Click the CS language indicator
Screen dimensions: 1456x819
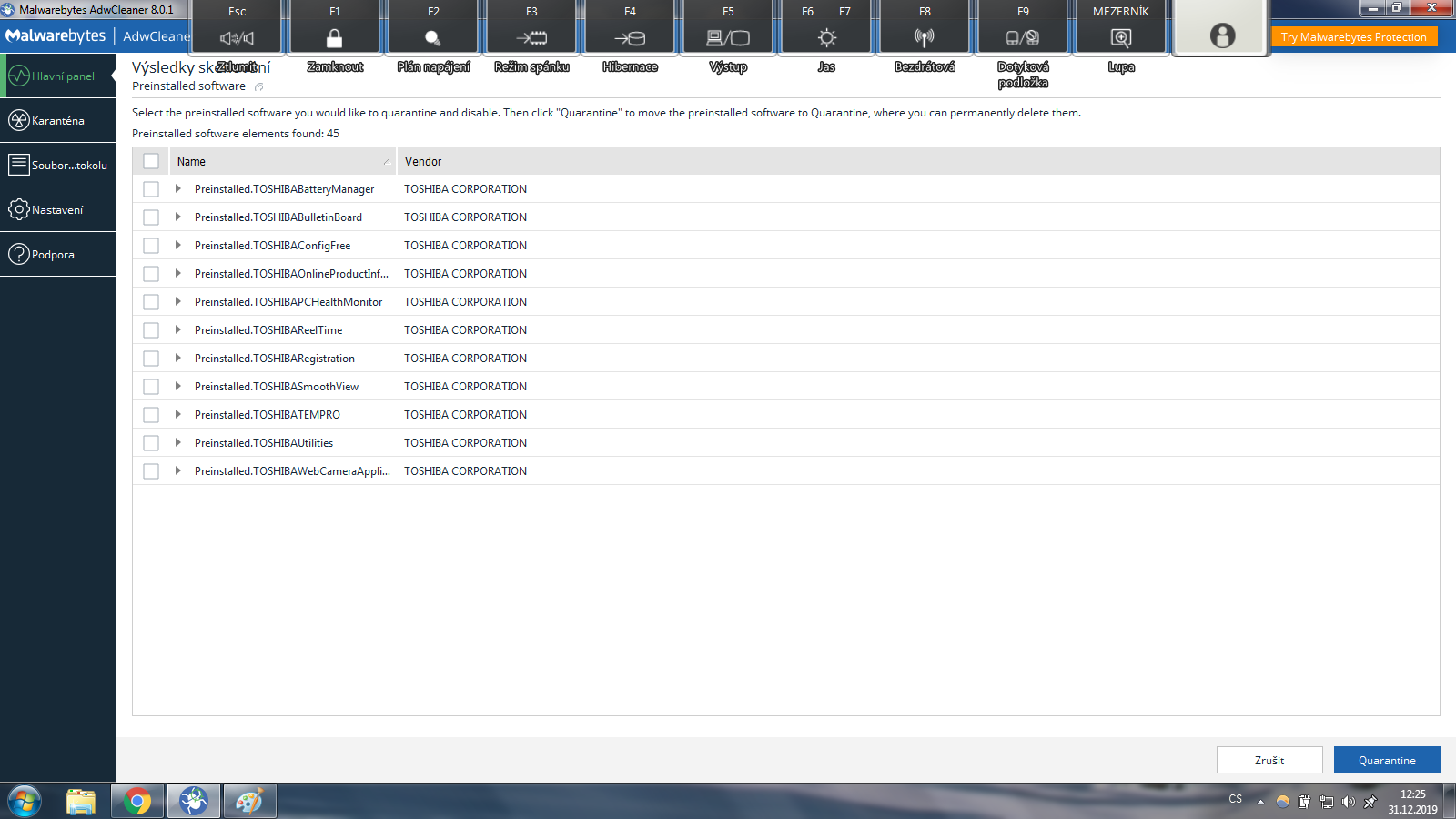[x=1235, y=799]
